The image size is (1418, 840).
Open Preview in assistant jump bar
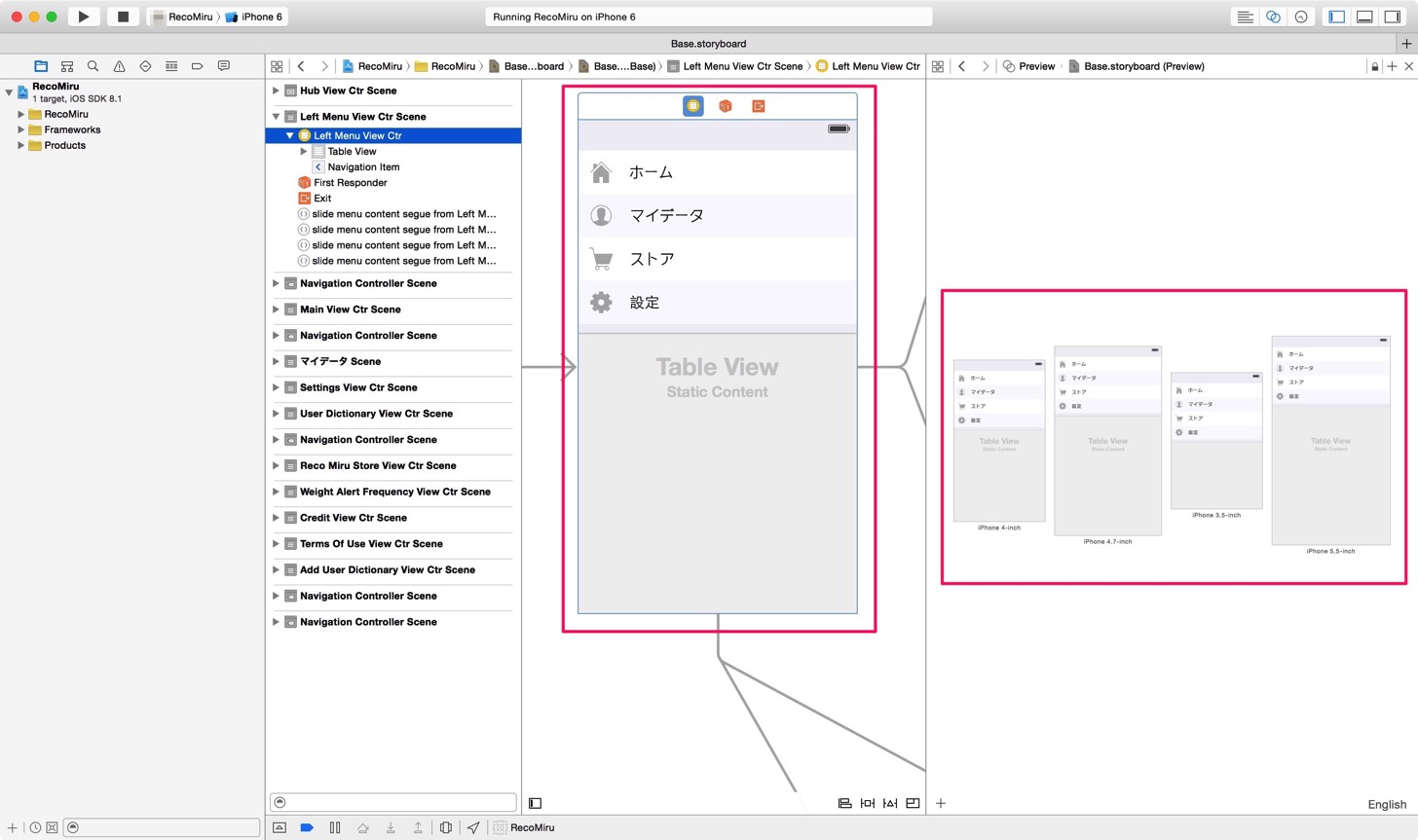[x=1028, y=66]
